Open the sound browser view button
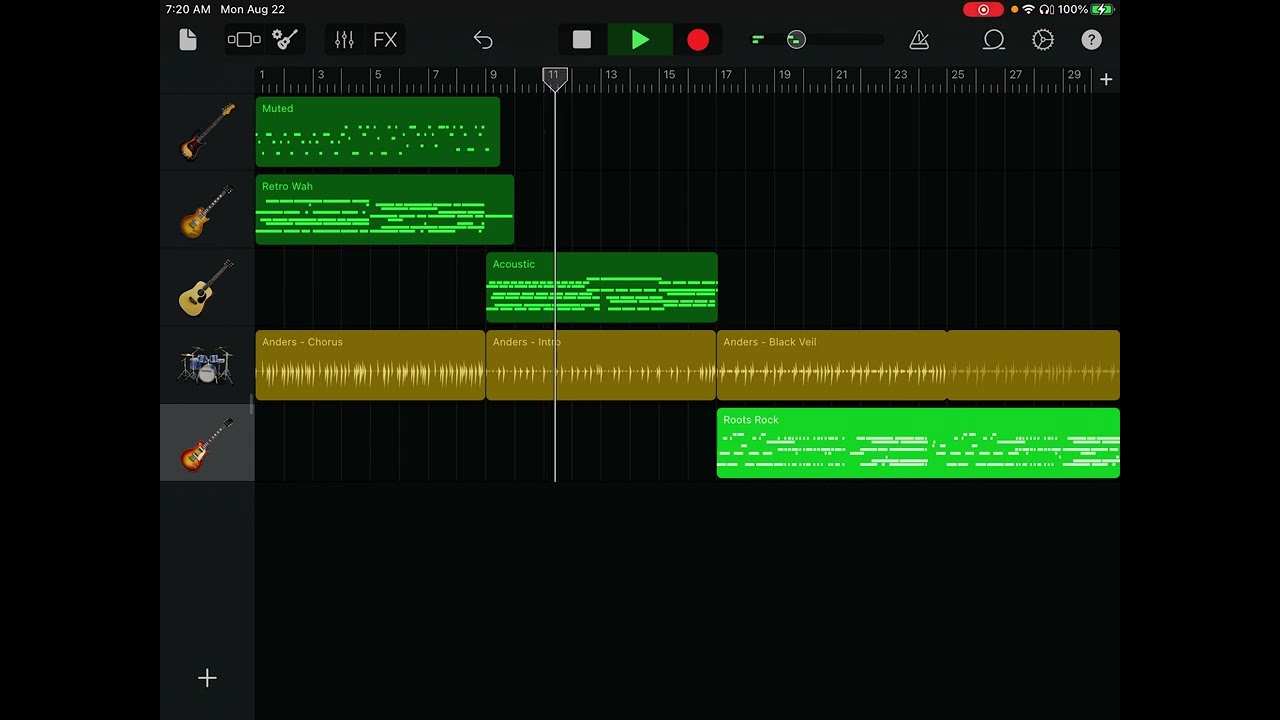 (244, 40)
